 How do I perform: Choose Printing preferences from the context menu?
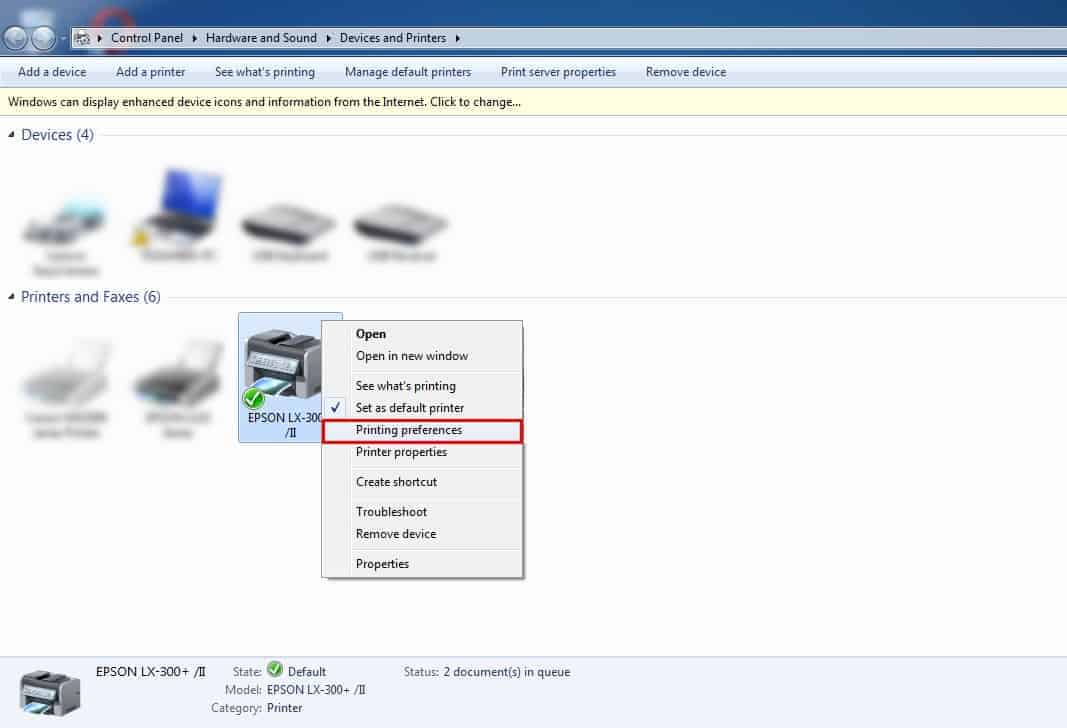coord(409,430)
